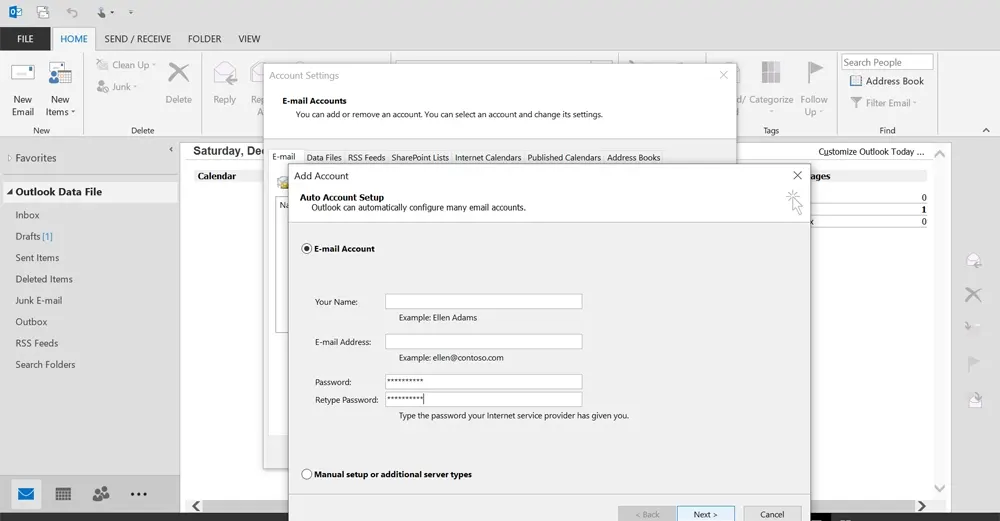1000x521 pixels.
Task: Switch to the VIEW ribbon tab
Action: tap(249, 39)
